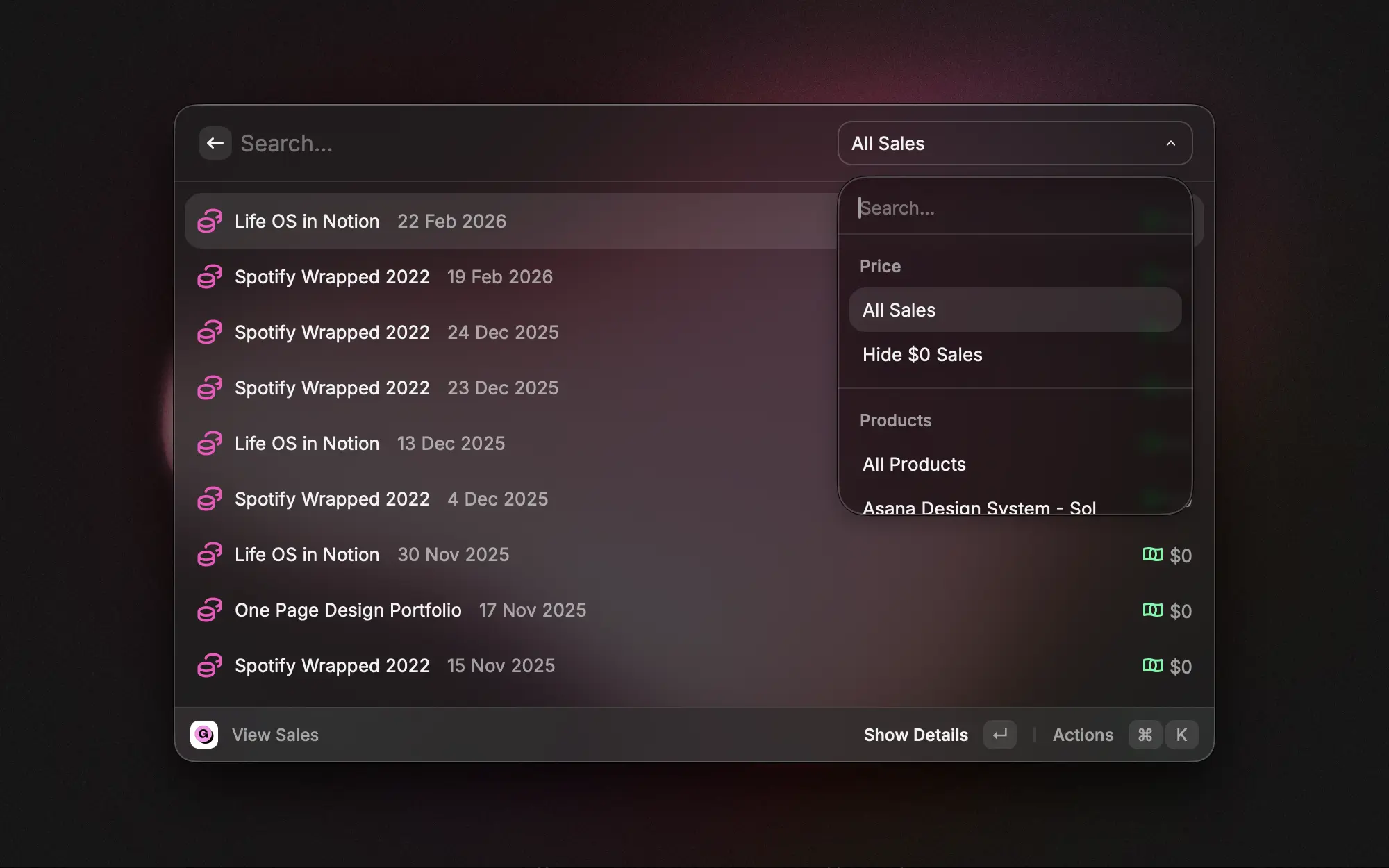Select All Products under the Products section
Screen dimensions: 1389x868
(914, 464)
